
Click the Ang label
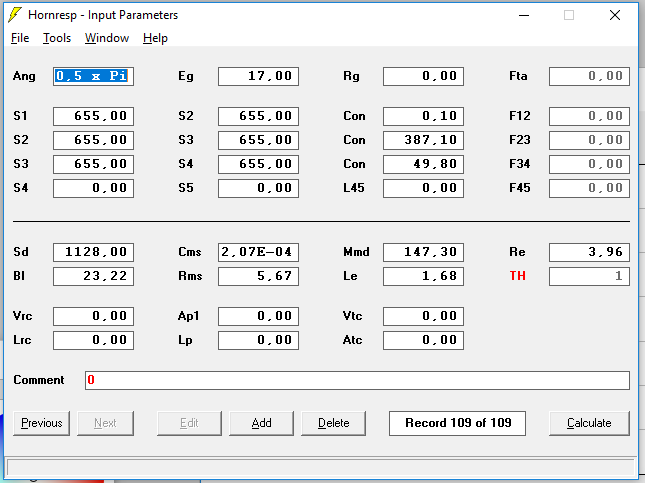pos(24,77)
